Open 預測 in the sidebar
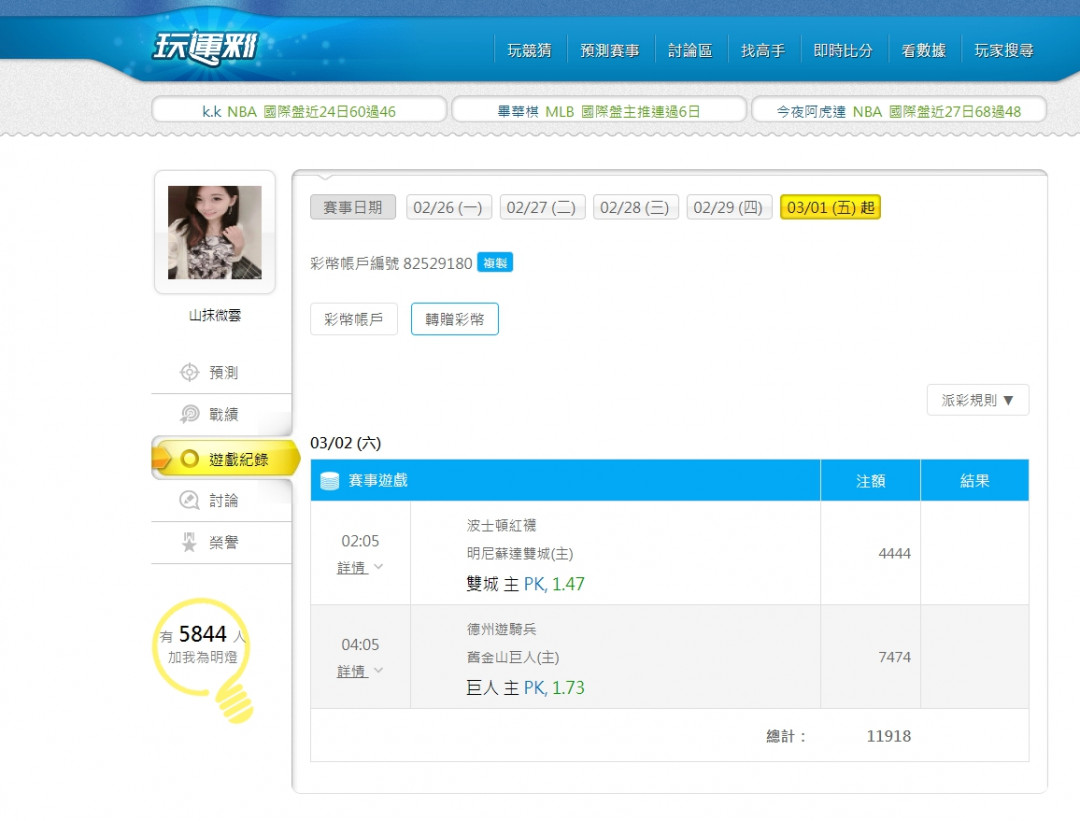Screen dimensions: 1080x821 click(x=222, y=373)
